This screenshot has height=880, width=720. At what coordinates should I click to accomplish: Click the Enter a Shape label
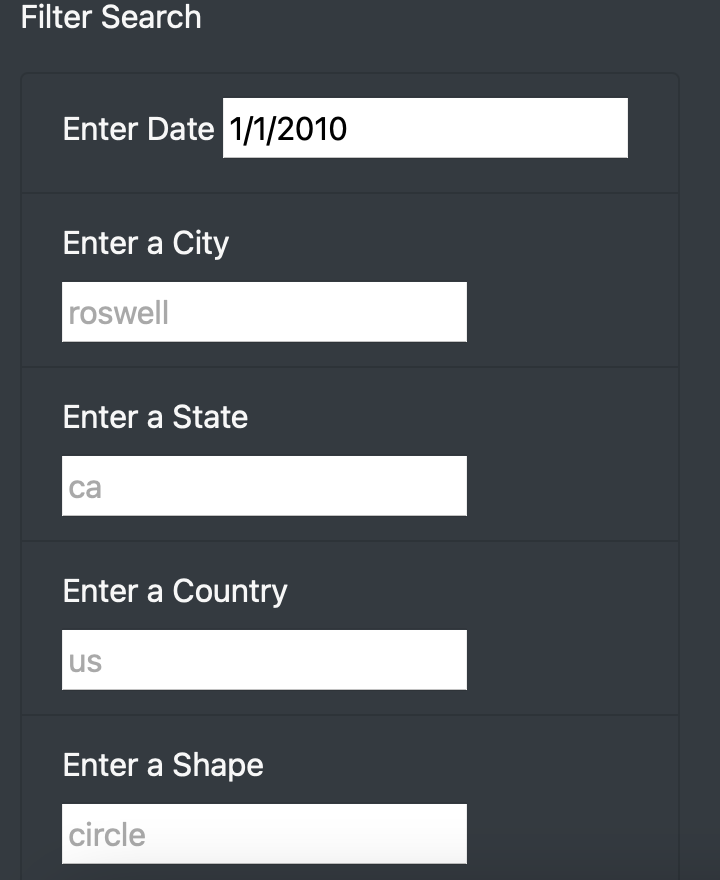pos(163,765)
